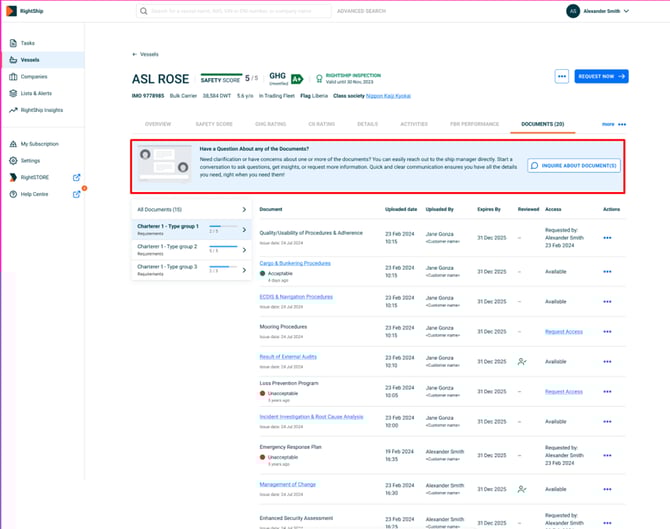Open My Subscription icon in sidebar
Image resolution: width=670 pixels, height=529 pixels.
13,144
